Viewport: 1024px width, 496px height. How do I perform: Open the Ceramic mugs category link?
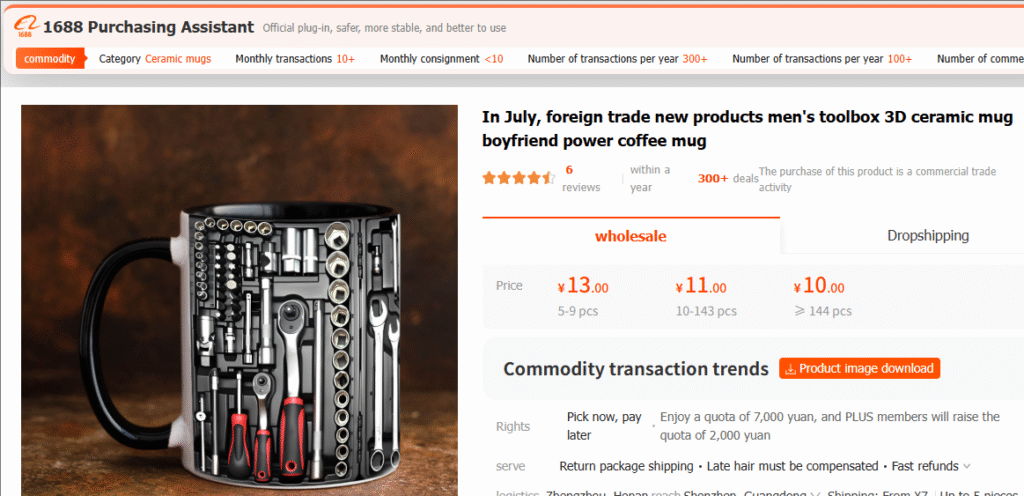coord(178,59)
